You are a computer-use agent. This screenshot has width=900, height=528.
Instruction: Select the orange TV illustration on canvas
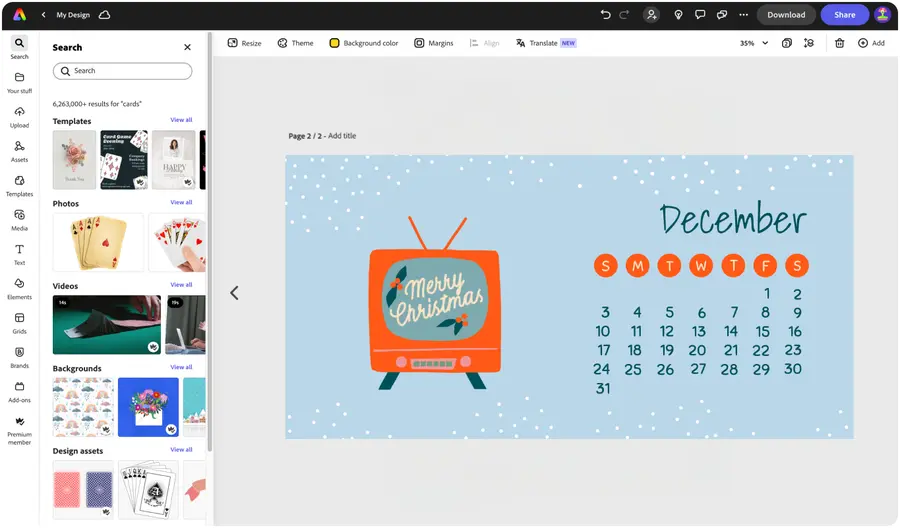pyautogui.click(x=435, y=304)
